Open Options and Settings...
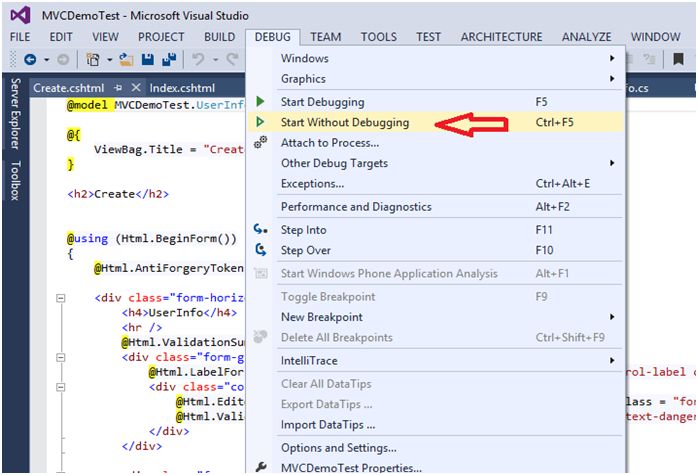The image size is (698, 475). pyautogui.click(x=435, y=447)
